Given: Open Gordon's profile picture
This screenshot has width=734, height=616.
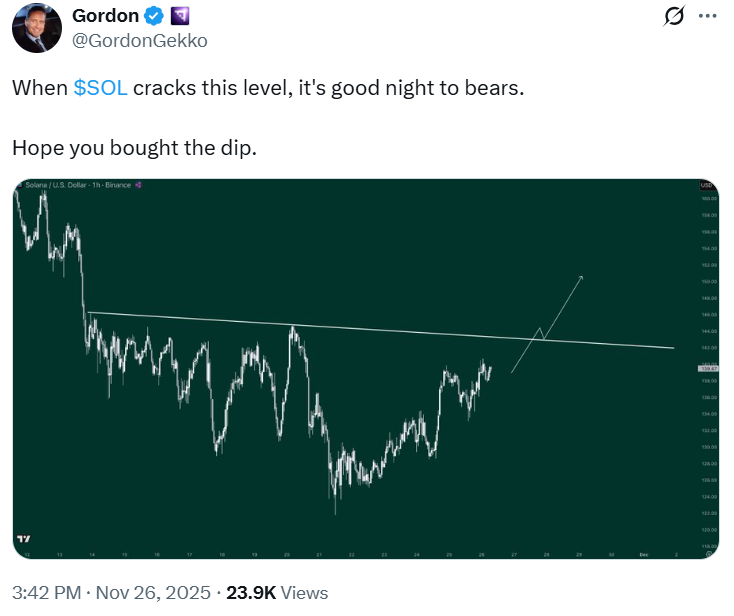Looking at the screenshot, I should coord(38,29).
